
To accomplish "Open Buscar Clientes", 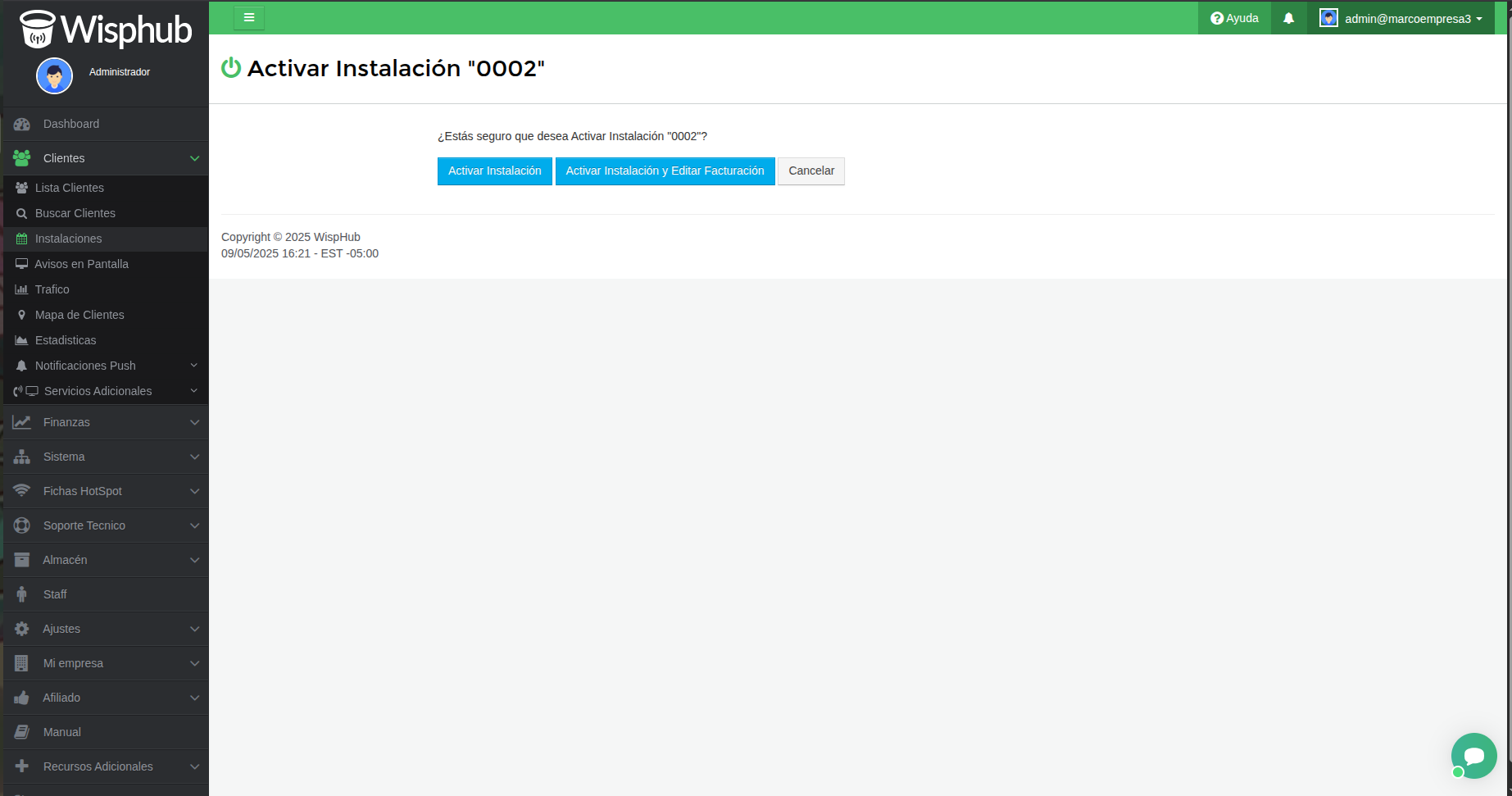I will click(x=106, y=213).
